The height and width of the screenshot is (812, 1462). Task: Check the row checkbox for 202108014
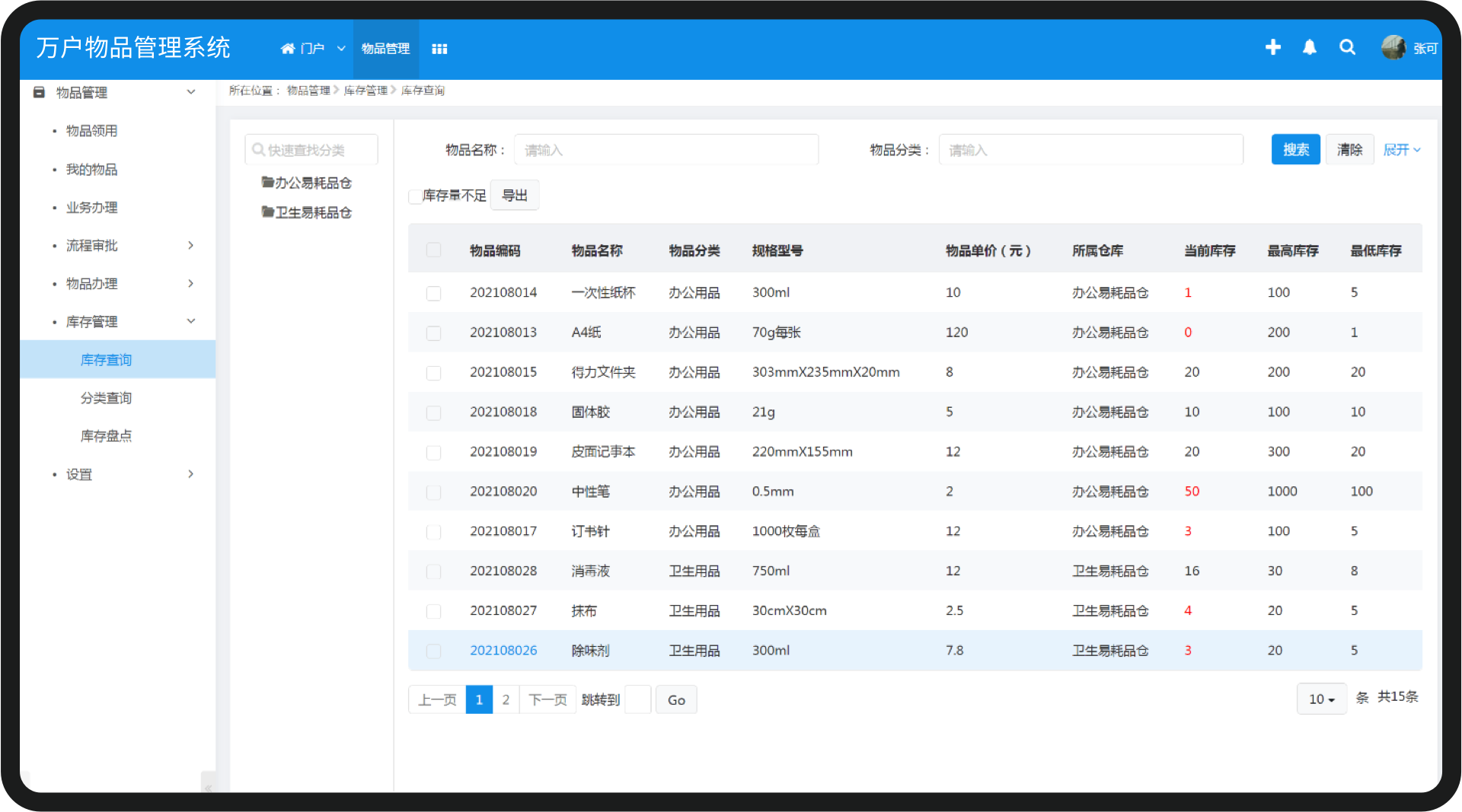433,293
